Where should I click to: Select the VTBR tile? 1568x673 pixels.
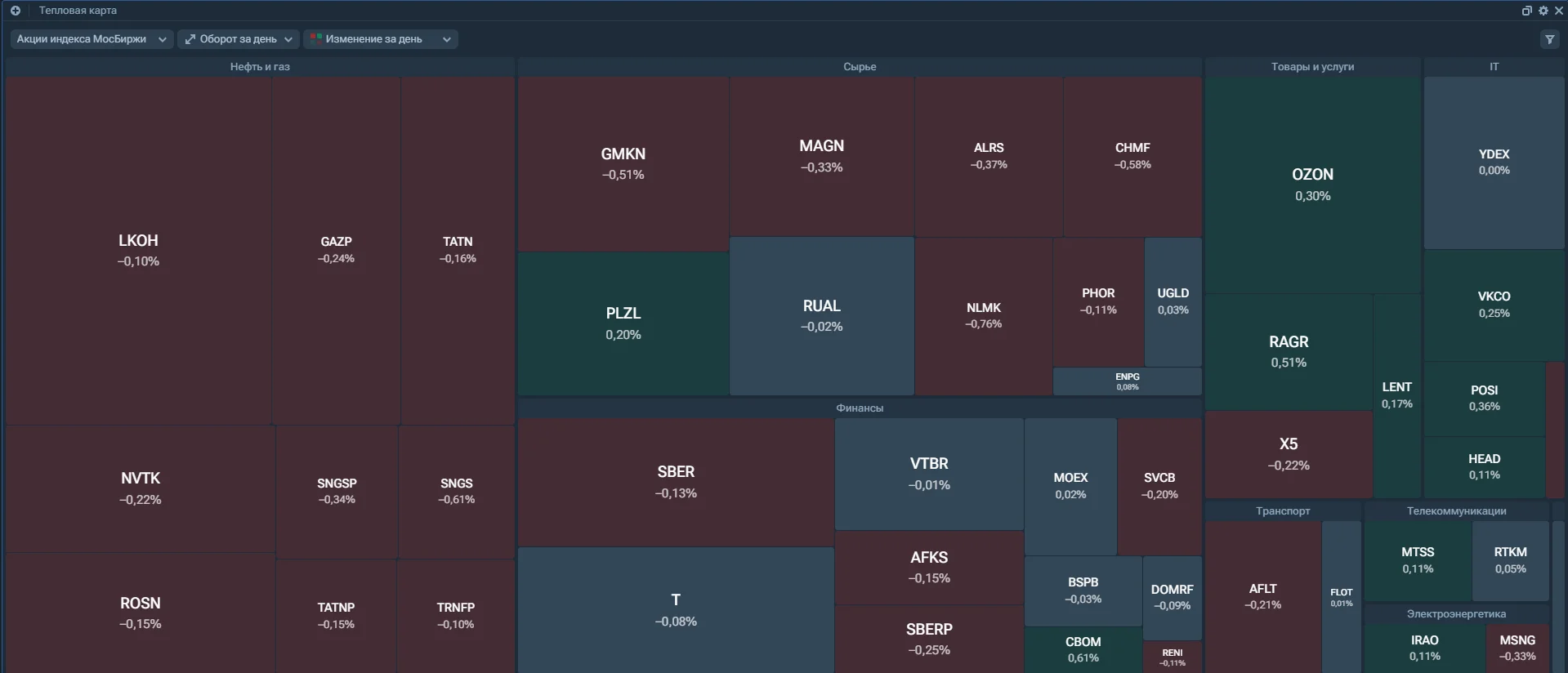[929, 474]
